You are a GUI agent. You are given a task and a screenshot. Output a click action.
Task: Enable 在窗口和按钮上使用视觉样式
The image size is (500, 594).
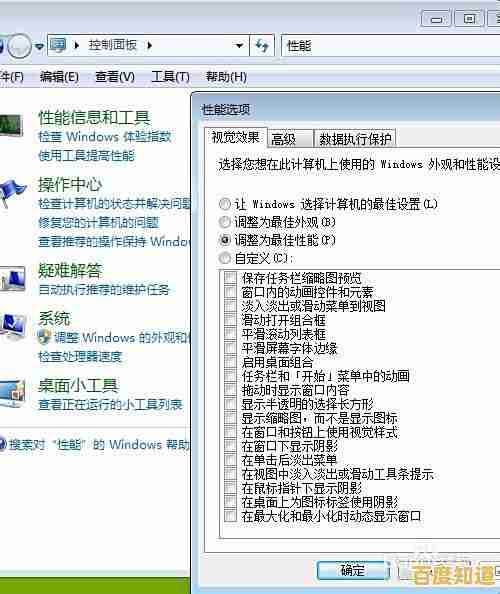tap(230, 432)
